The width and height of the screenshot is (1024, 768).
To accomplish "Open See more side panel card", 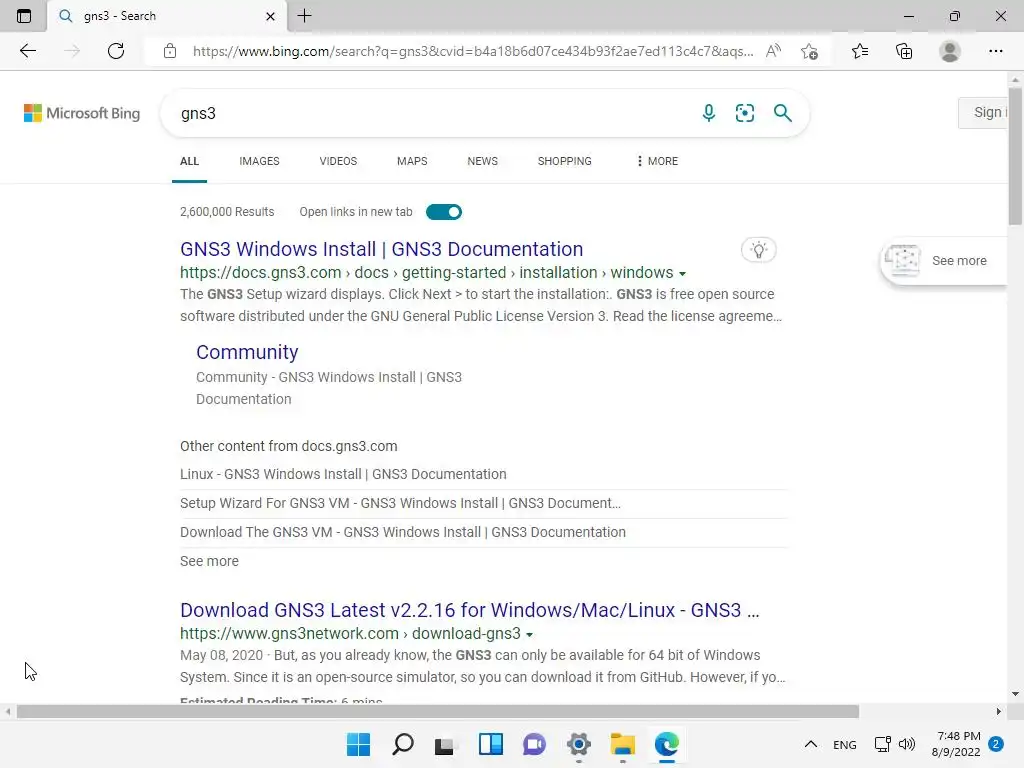I will [x=944, y=261].
